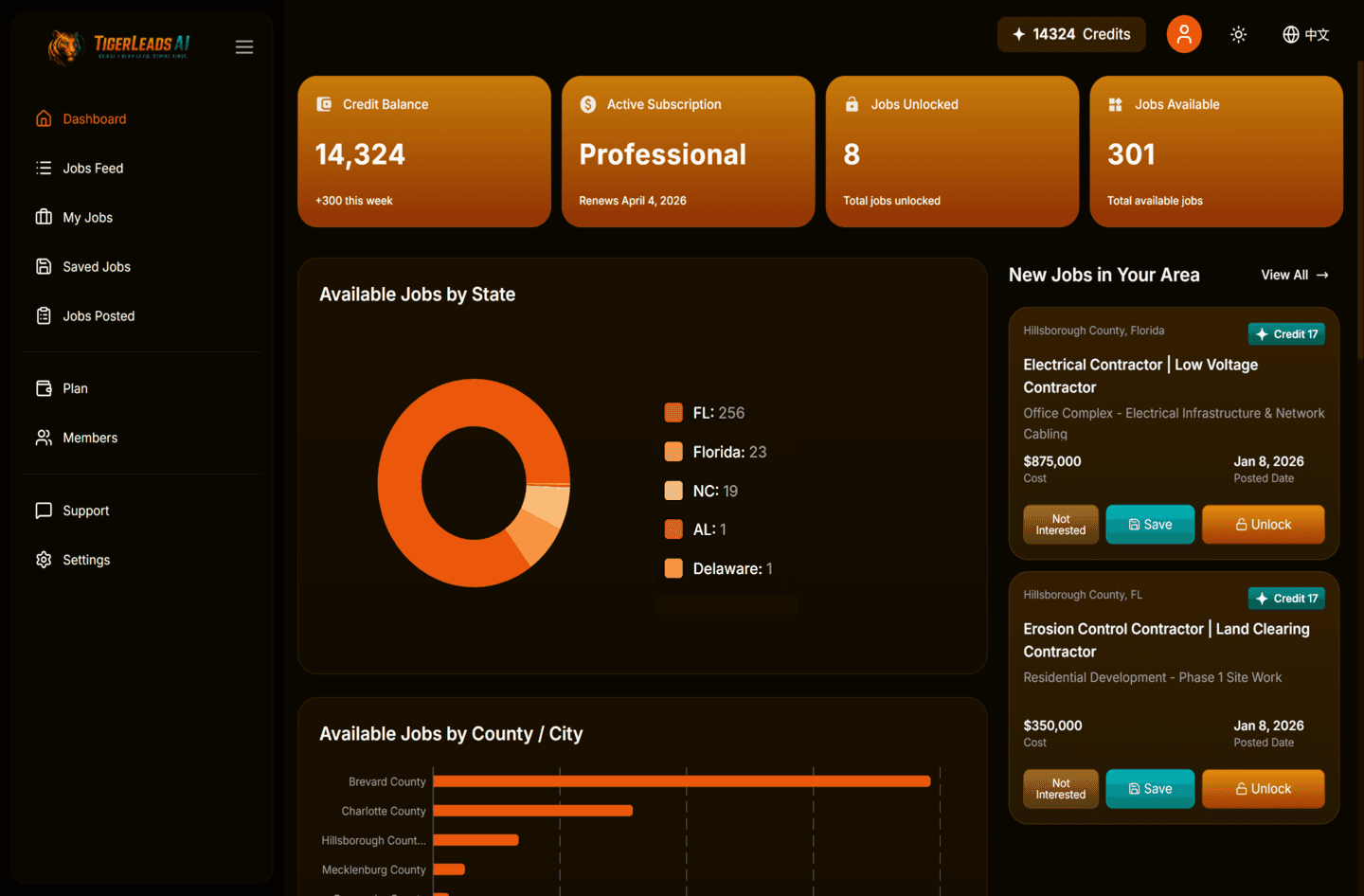
Task: Select the My Jobs briefcase icon
Action: [x=44, y=217]
